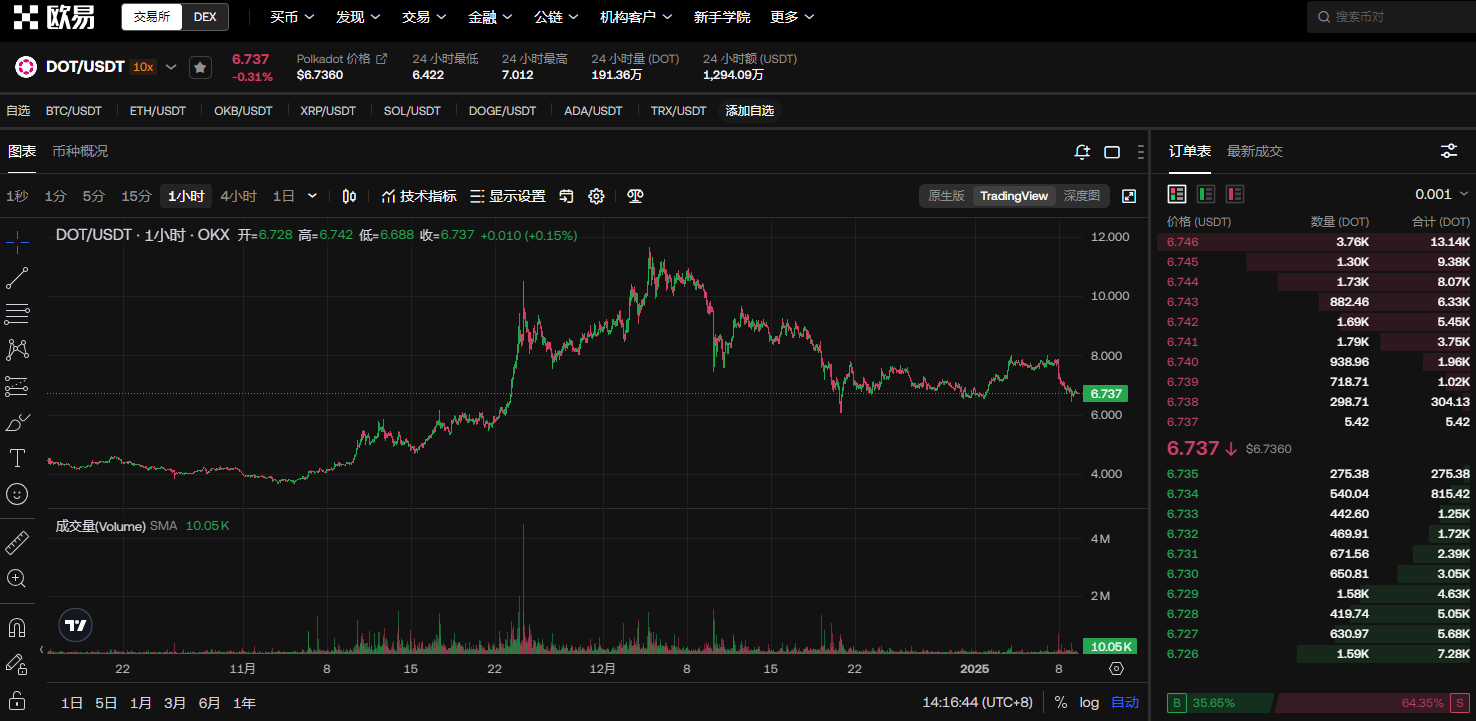Toggle 自动 auto scale
This screenshot has width=1476, height=721.
pos(1125,703)
